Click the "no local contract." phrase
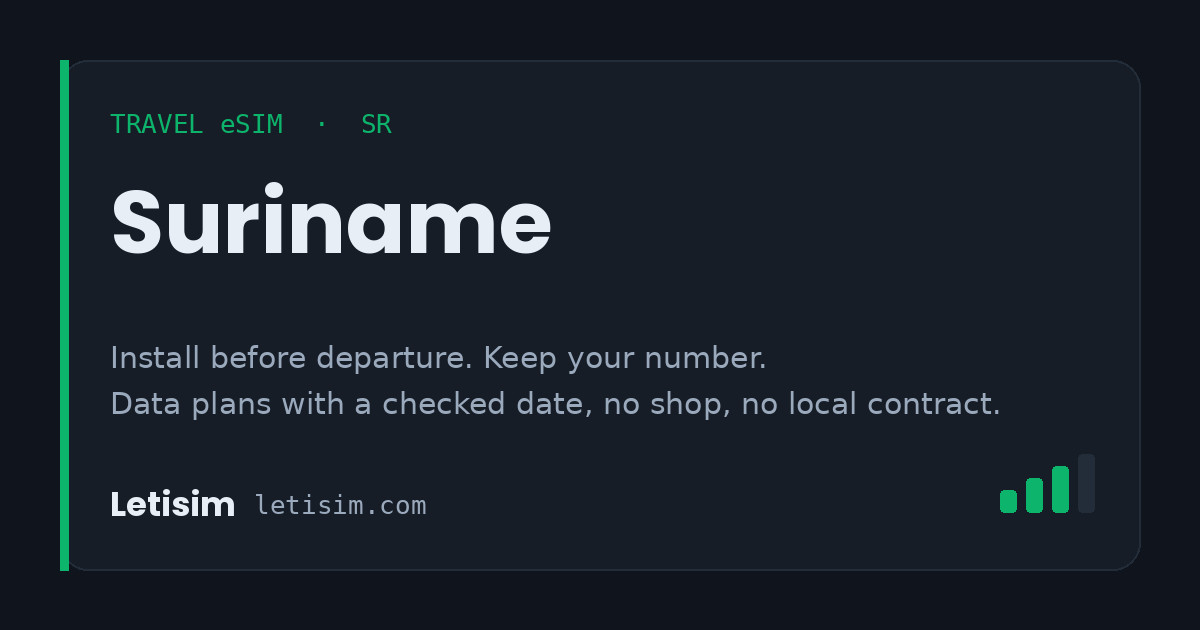This screenshot has width=1200, height=630. click(870, 404)
